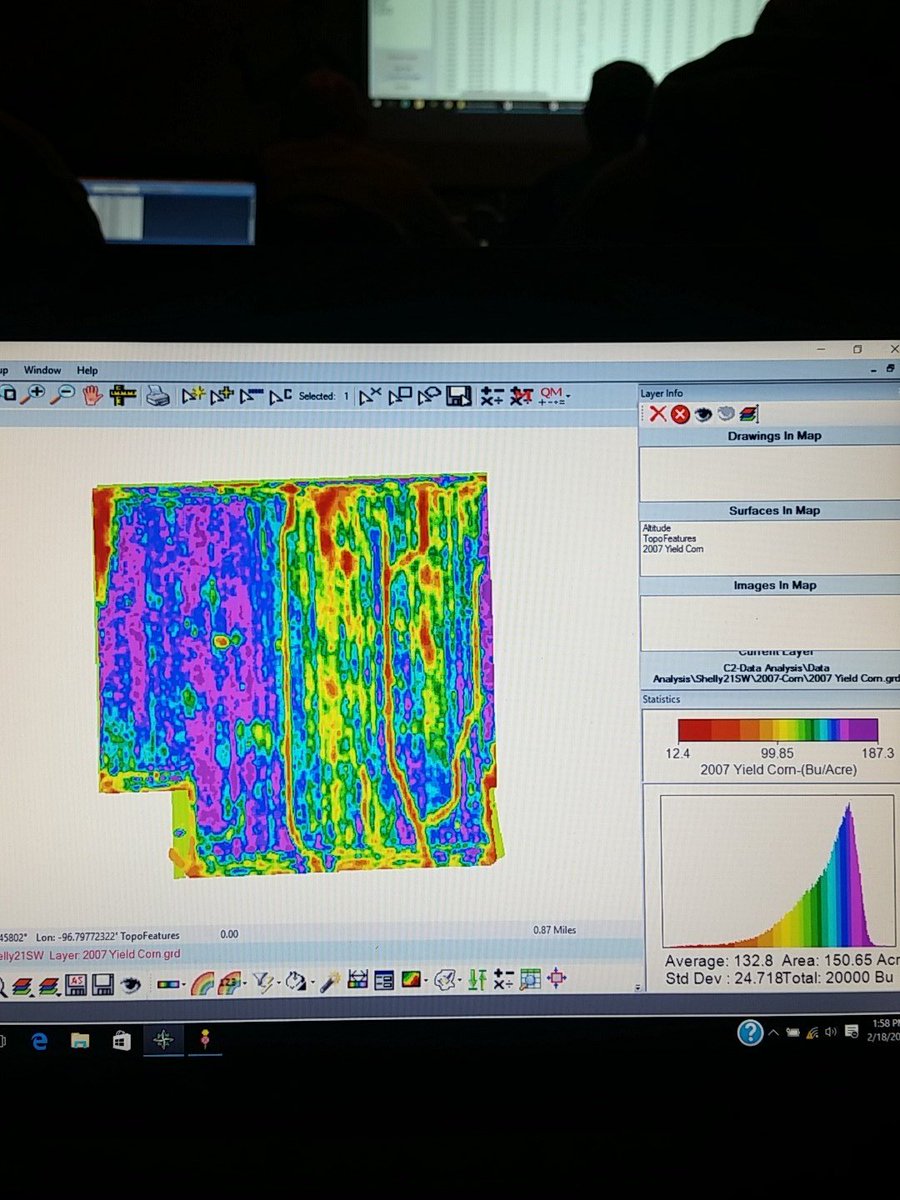900x1200 pixels.
Task: Click red X remove layer icon
Action: coord(657,414)
